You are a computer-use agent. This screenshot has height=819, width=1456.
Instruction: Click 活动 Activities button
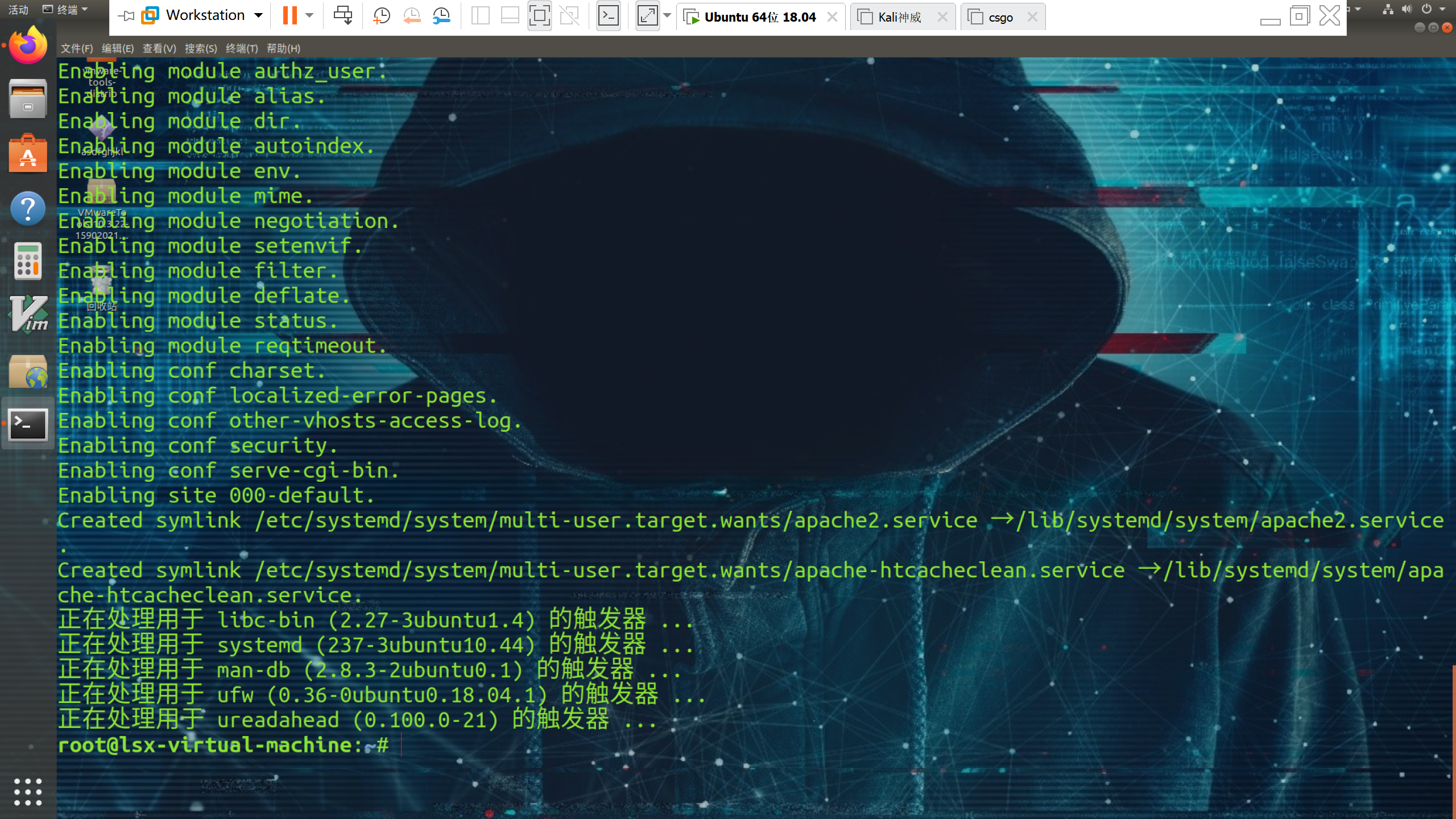click(x=18, y=9)
